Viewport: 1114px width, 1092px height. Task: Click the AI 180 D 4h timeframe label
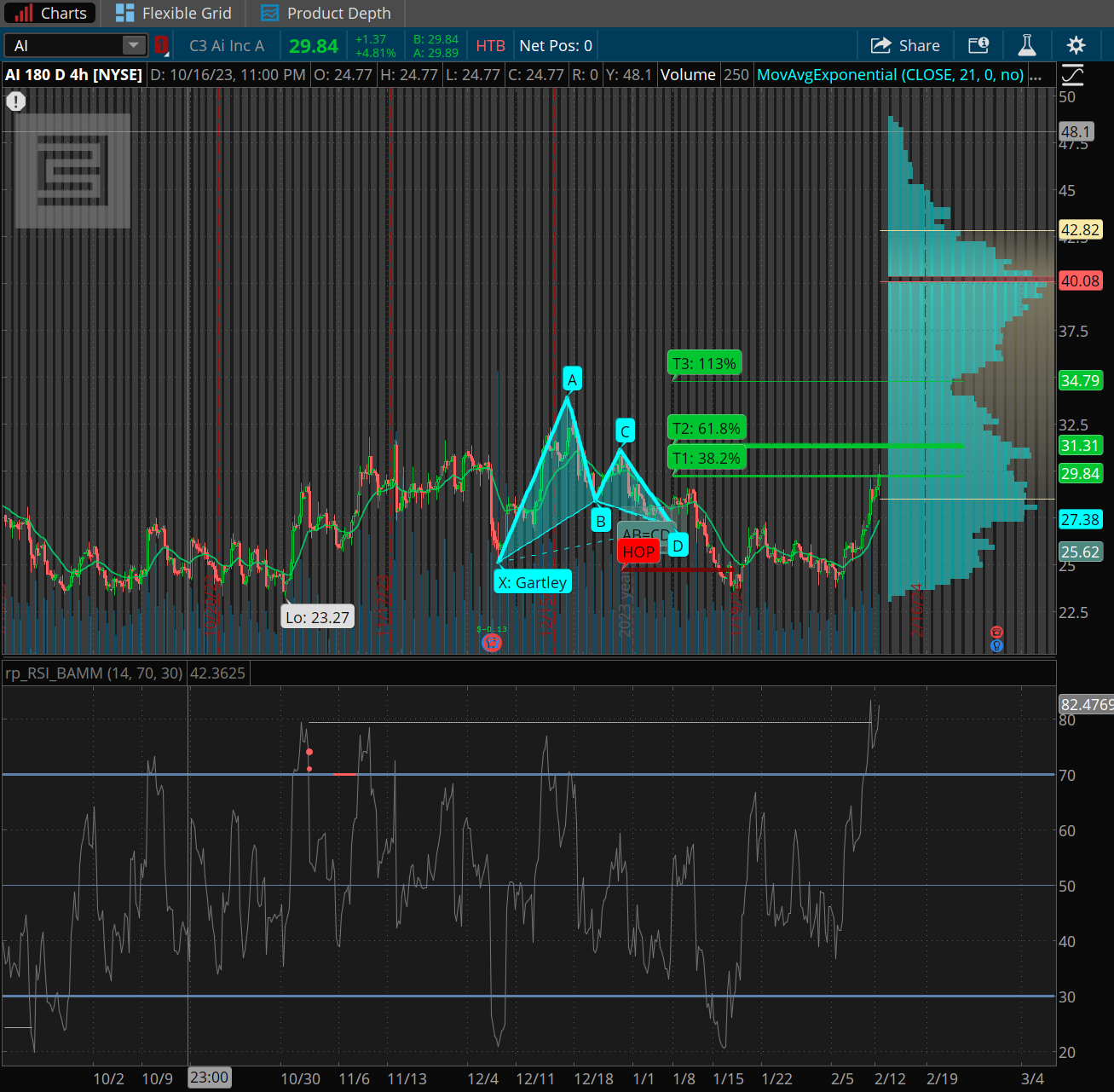tap(74, 75)
